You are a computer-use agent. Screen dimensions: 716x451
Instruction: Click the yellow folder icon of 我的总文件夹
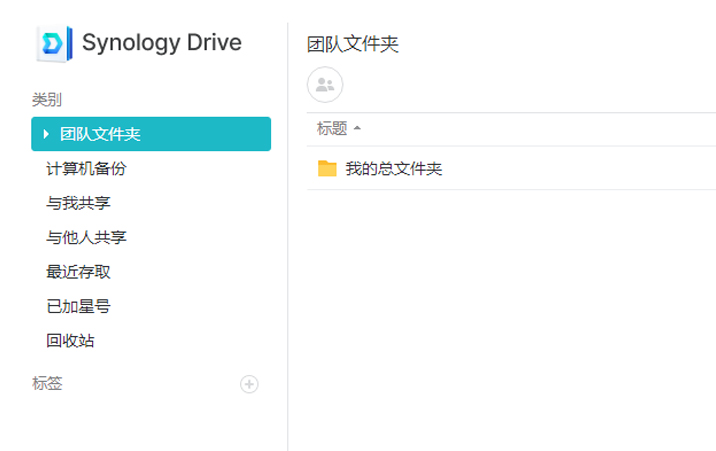pos(327,168)
